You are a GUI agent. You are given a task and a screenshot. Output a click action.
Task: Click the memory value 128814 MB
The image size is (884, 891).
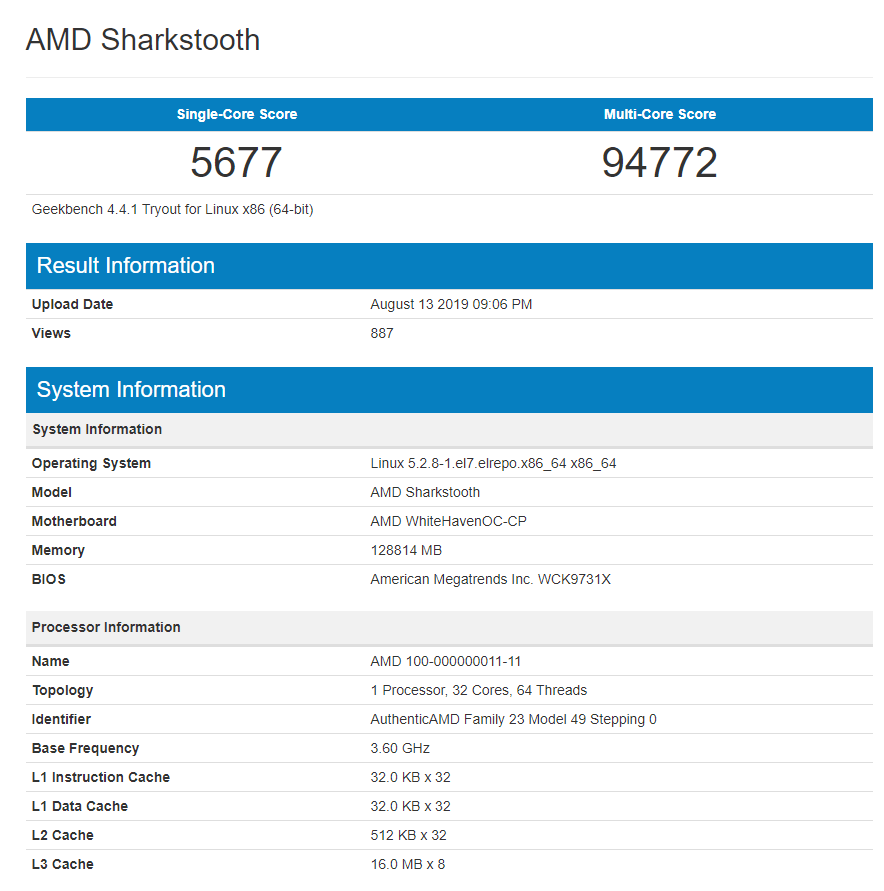(406, 551)
